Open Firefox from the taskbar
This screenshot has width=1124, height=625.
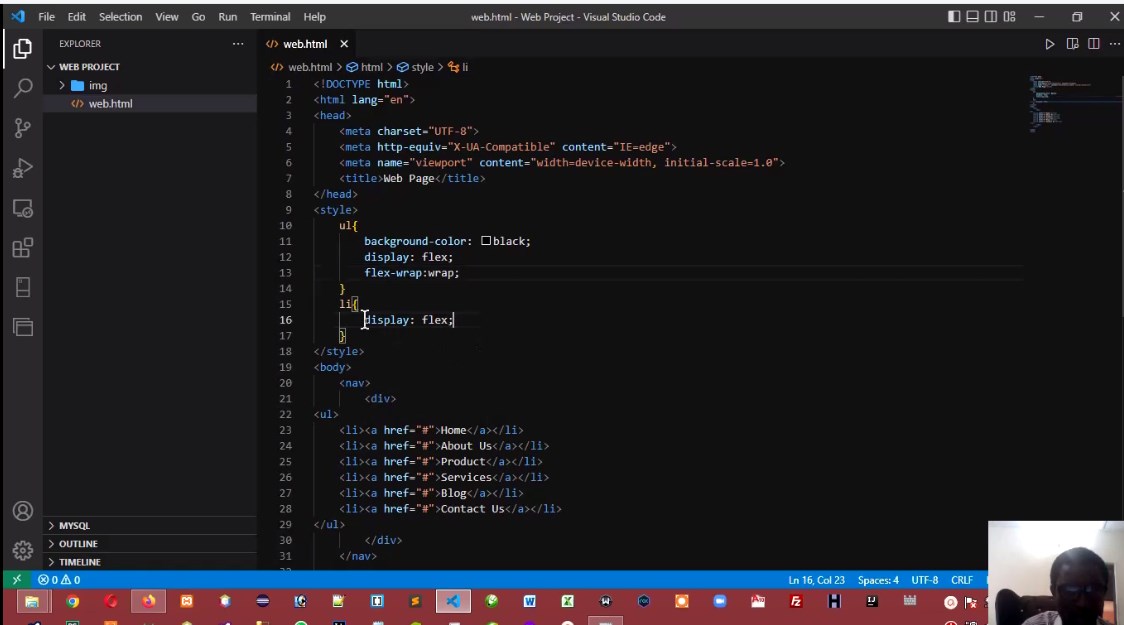point(148,601)
